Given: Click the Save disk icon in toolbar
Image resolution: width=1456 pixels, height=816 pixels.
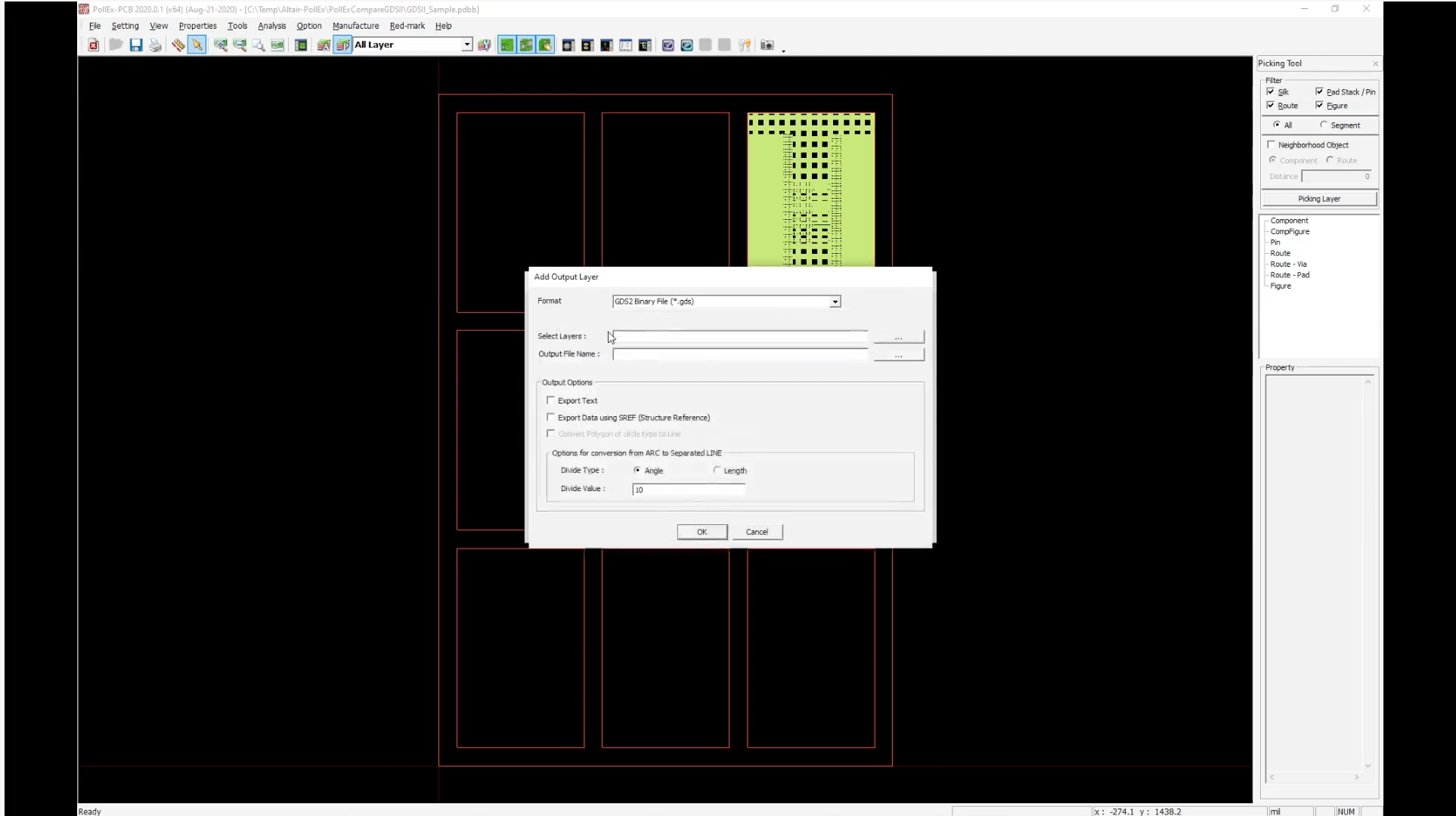Looking at the screenshot, I should (136, 45).
